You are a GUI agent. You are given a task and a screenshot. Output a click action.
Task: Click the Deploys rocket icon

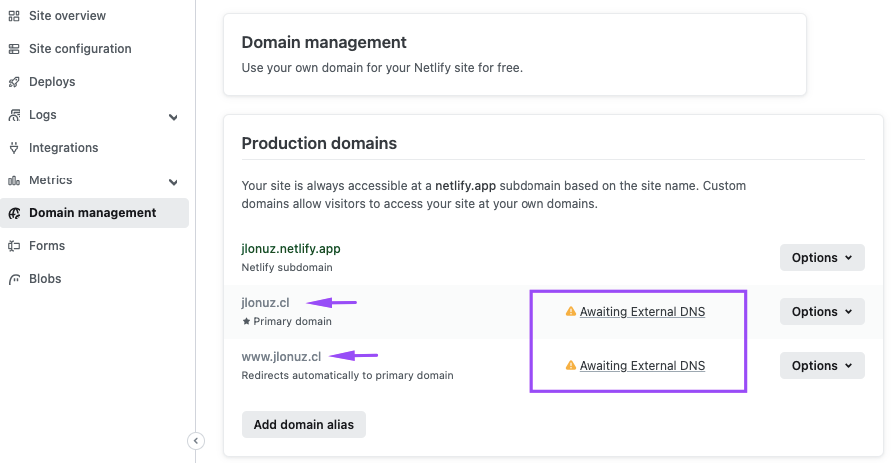coord(14,82)
